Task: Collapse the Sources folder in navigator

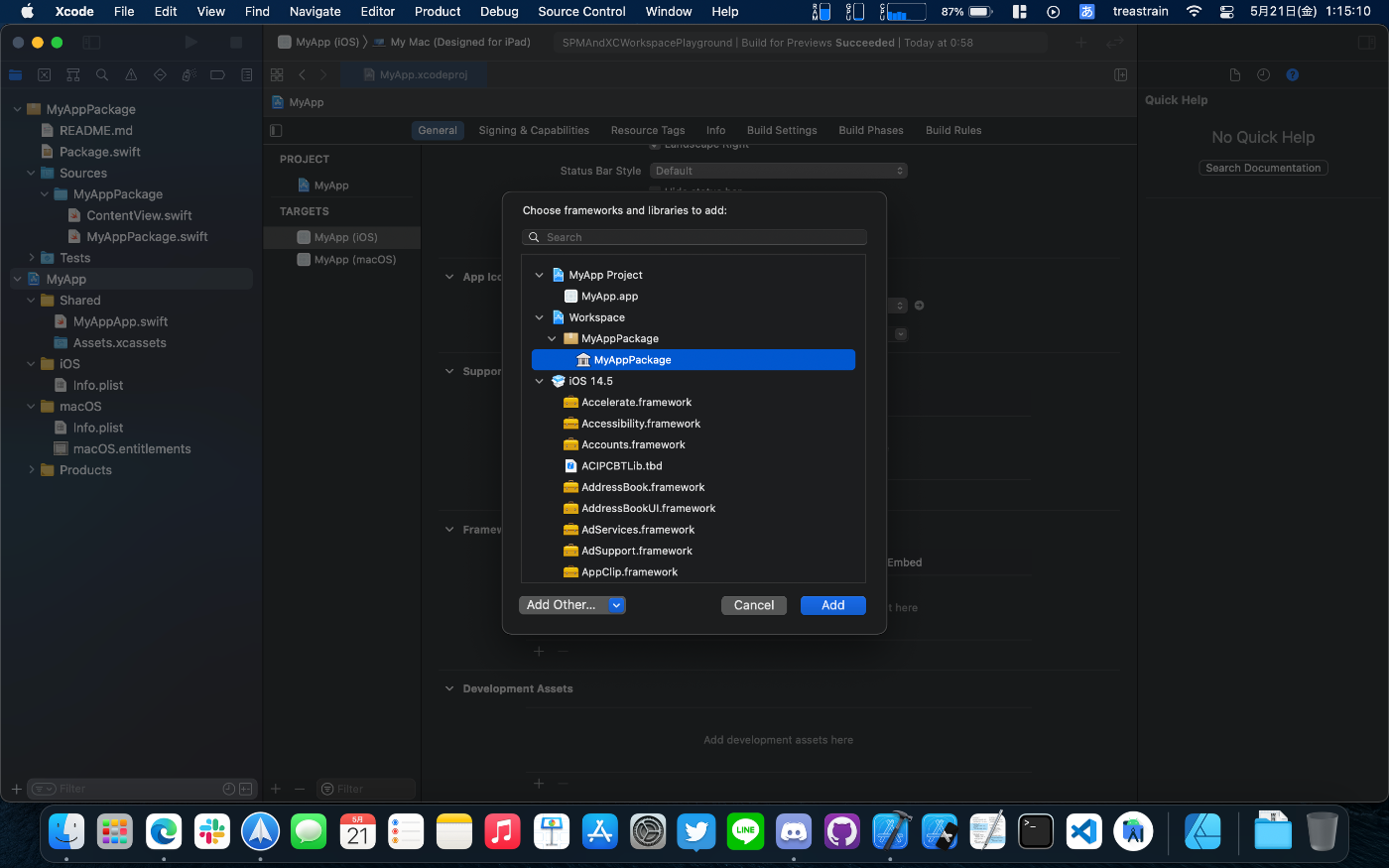Action: tap(31, 173)
